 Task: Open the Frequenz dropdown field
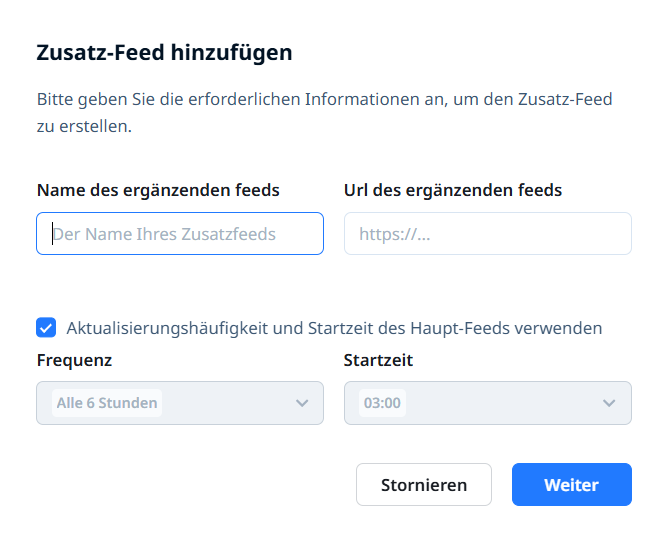tap(180, 403)
